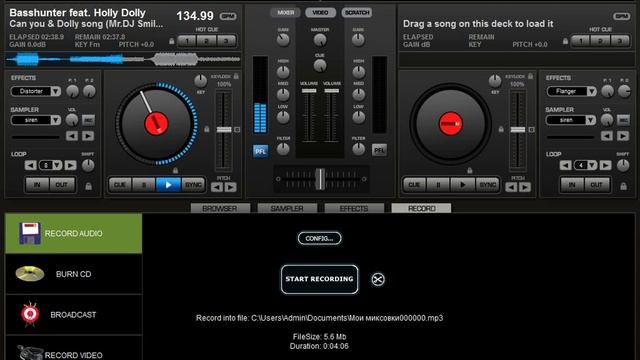Click the left channel volume fader

309,91
